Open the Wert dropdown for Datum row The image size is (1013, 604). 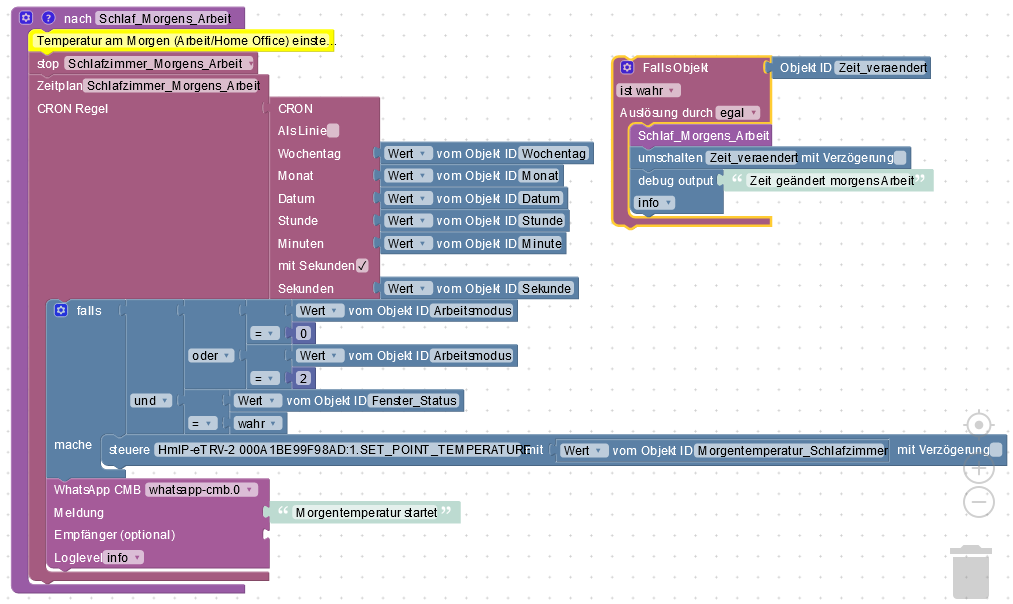[x=406, y=199]
